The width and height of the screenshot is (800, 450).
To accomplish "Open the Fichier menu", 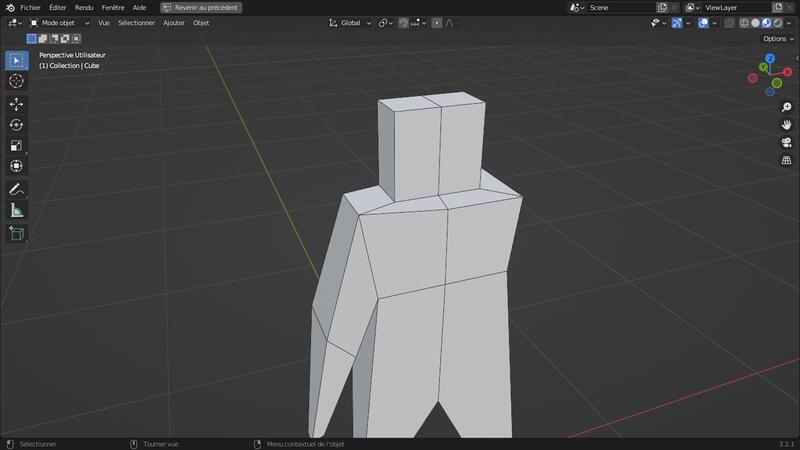I will (30, 7).
